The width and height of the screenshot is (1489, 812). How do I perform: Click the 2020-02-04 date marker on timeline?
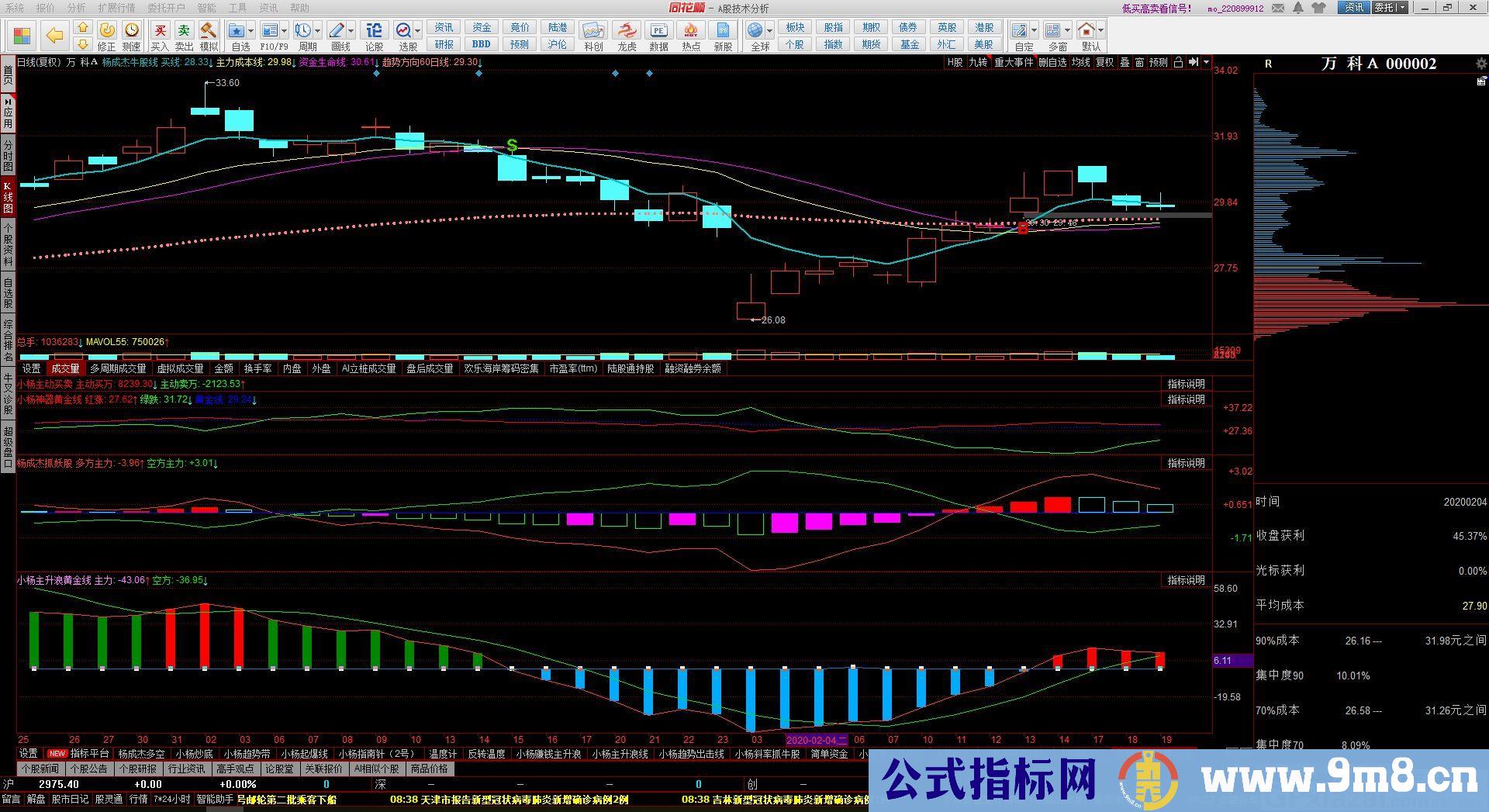pos(817,740)
